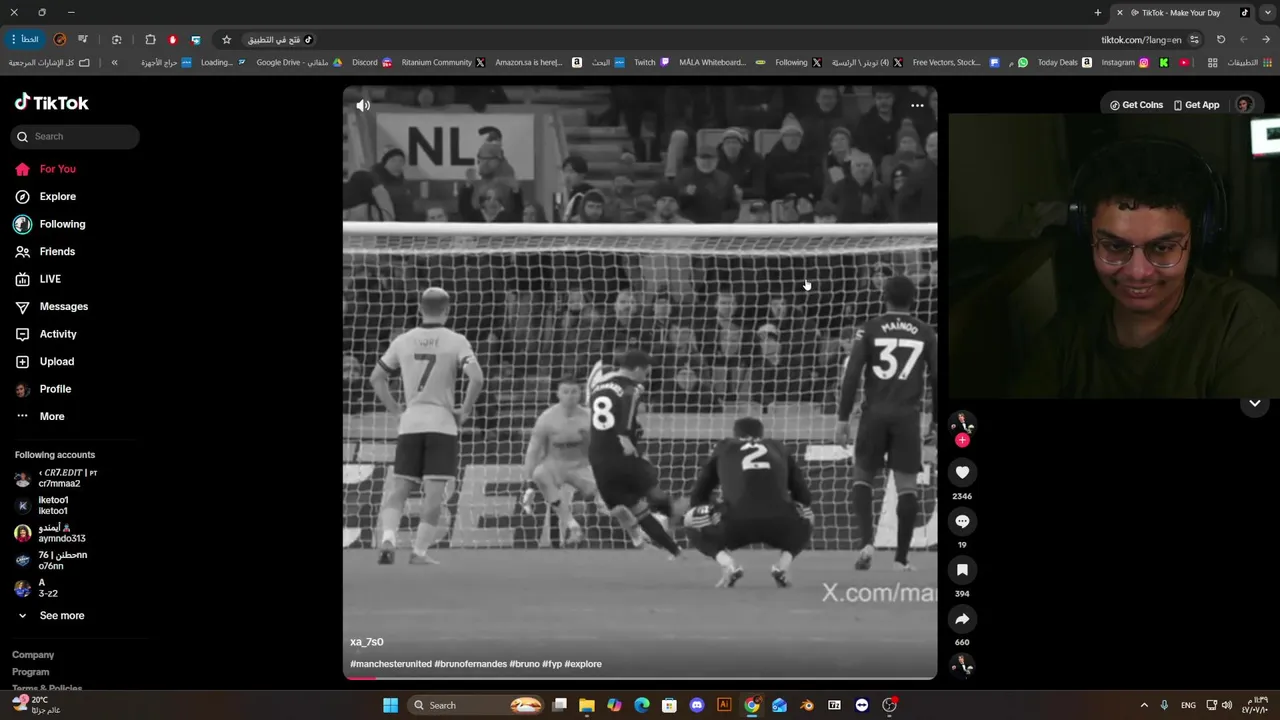This screenshot has width=1280, height=720.
Task: Open a new browser tab
Action: point(1097,13)
